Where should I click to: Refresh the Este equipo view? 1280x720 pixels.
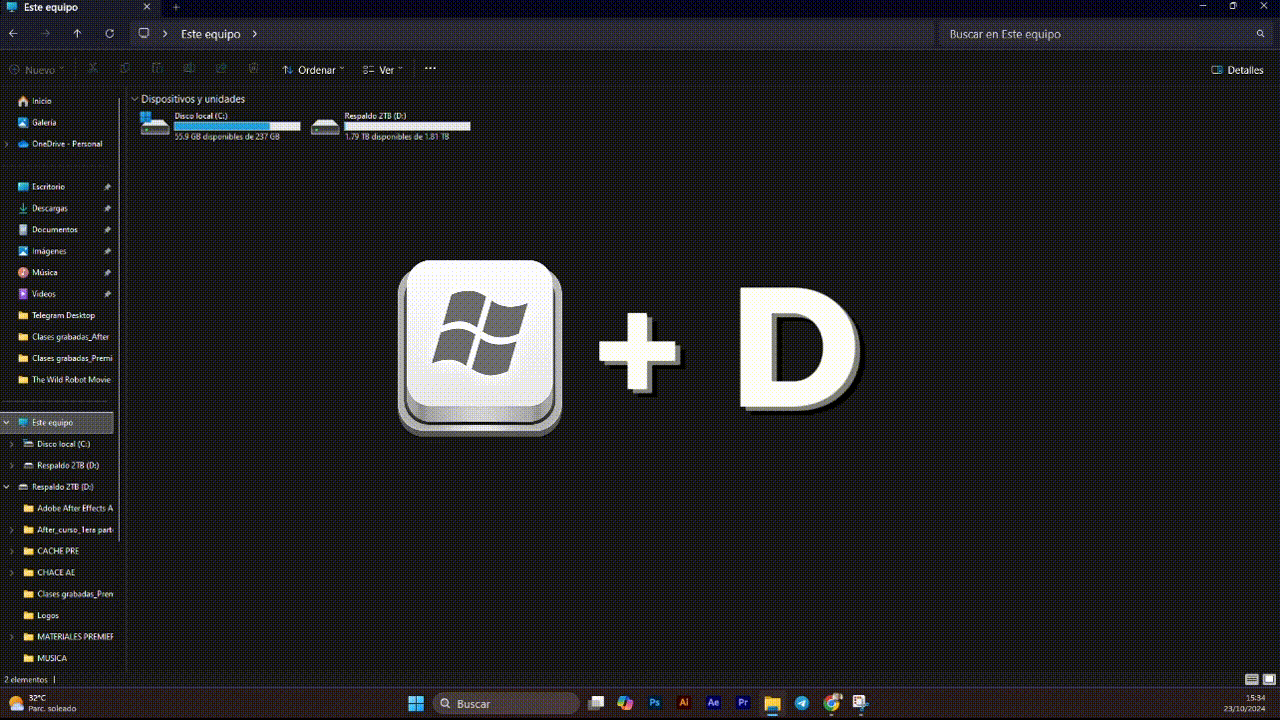point(109,33)
